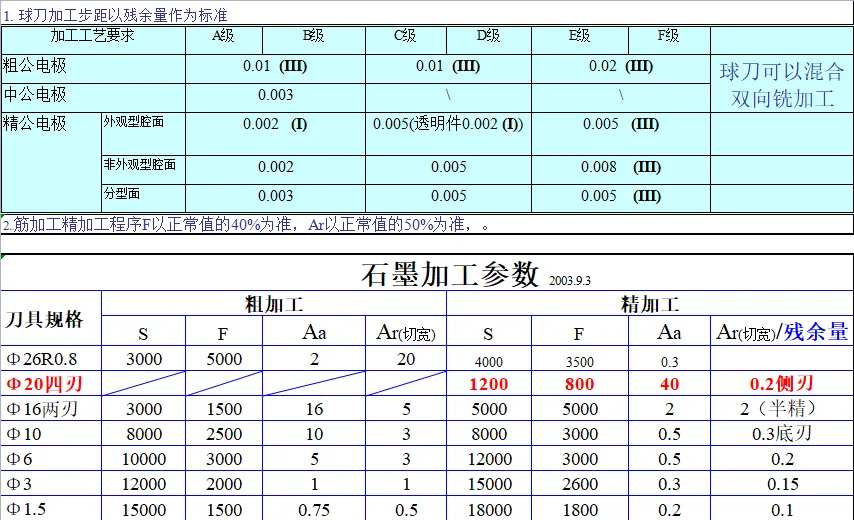This screenshot has height=520, width=854.
Task: Click the red 800 cell
Action: point(579,384)
